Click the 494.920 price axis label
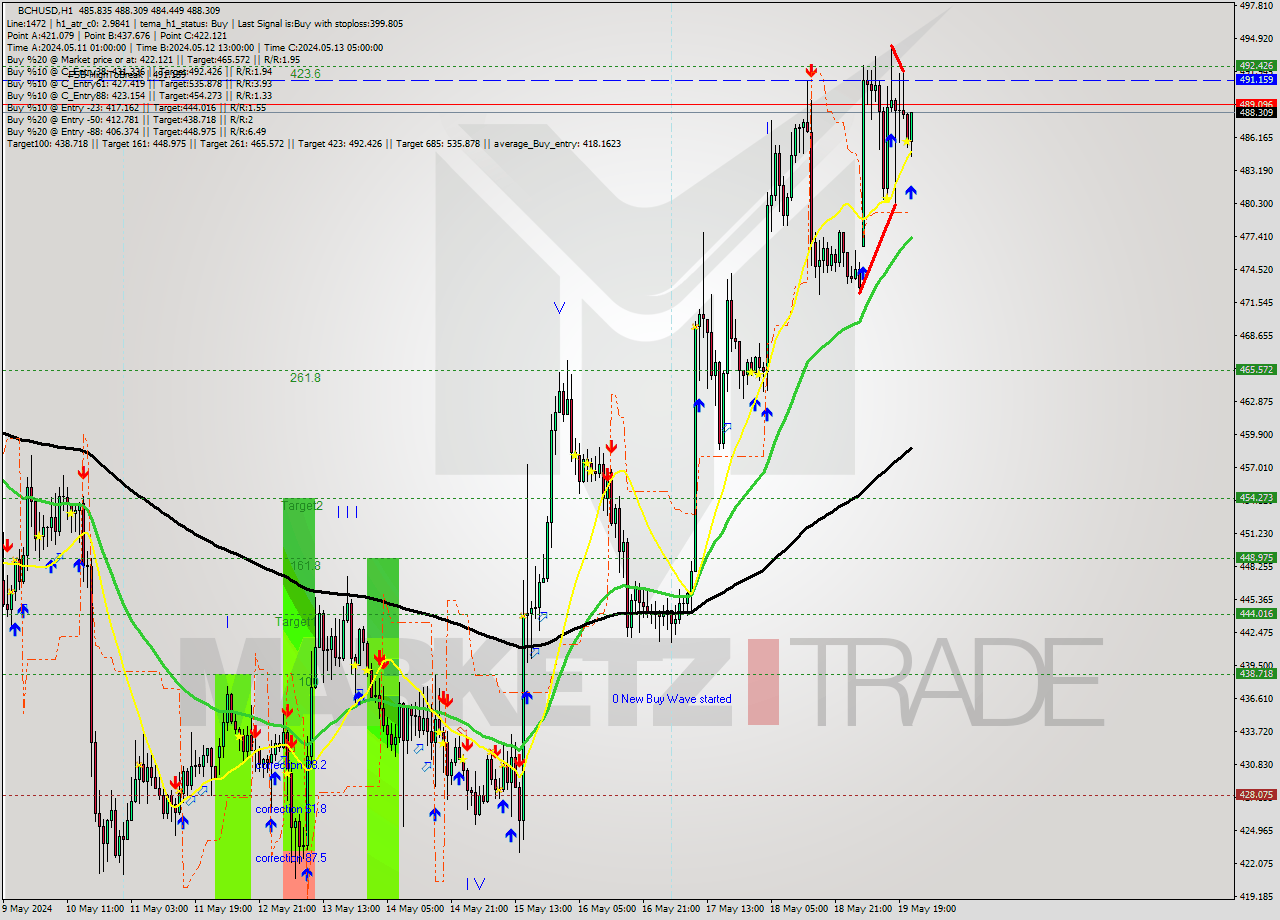Image resolution: width=1280 pixels, height=920 pixels. pyautogui.click(x=1255, y=38)
